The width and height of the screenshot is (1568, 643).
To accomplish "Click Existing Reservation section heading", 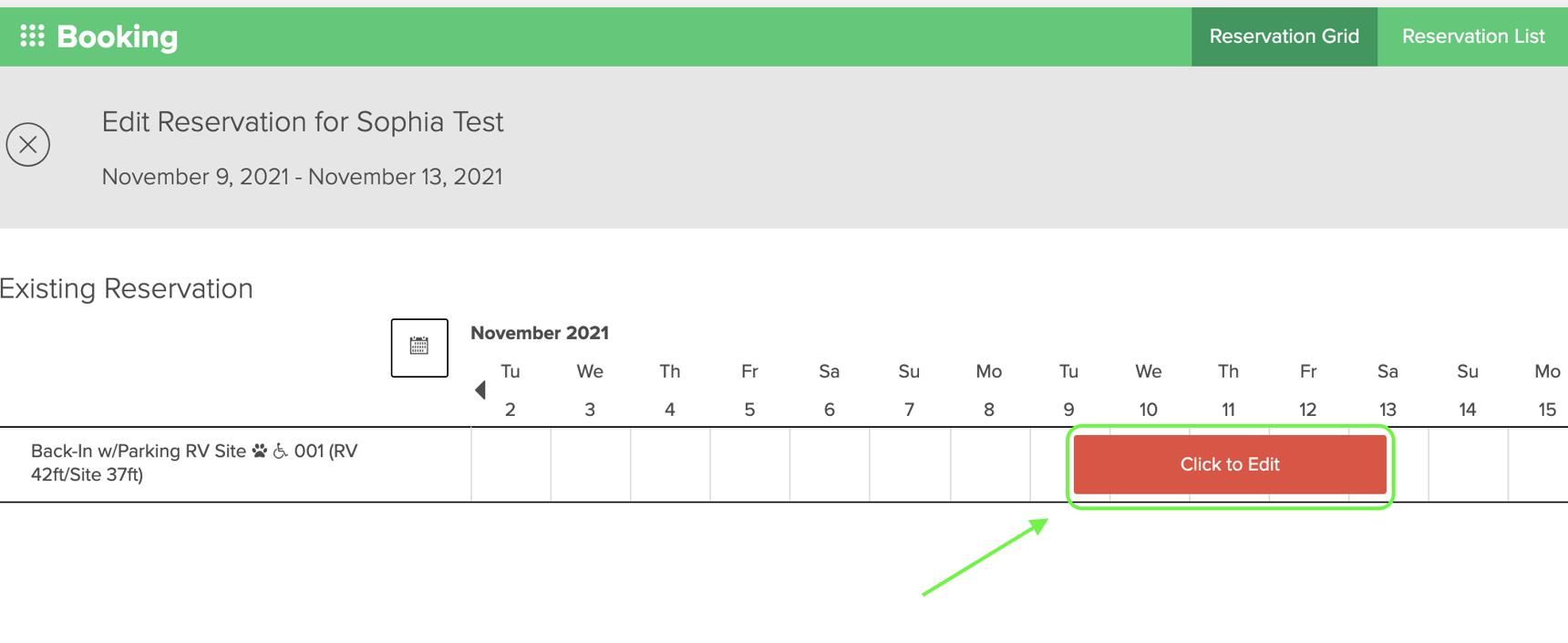I will 128,288.
